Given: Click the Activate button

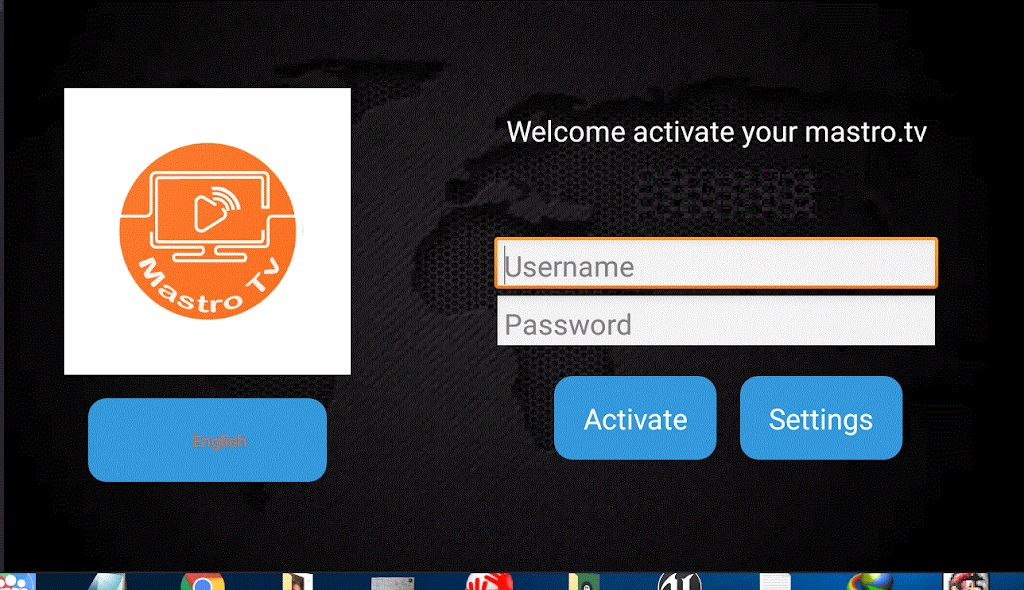Looking at the screenshot, I should 635,418.
